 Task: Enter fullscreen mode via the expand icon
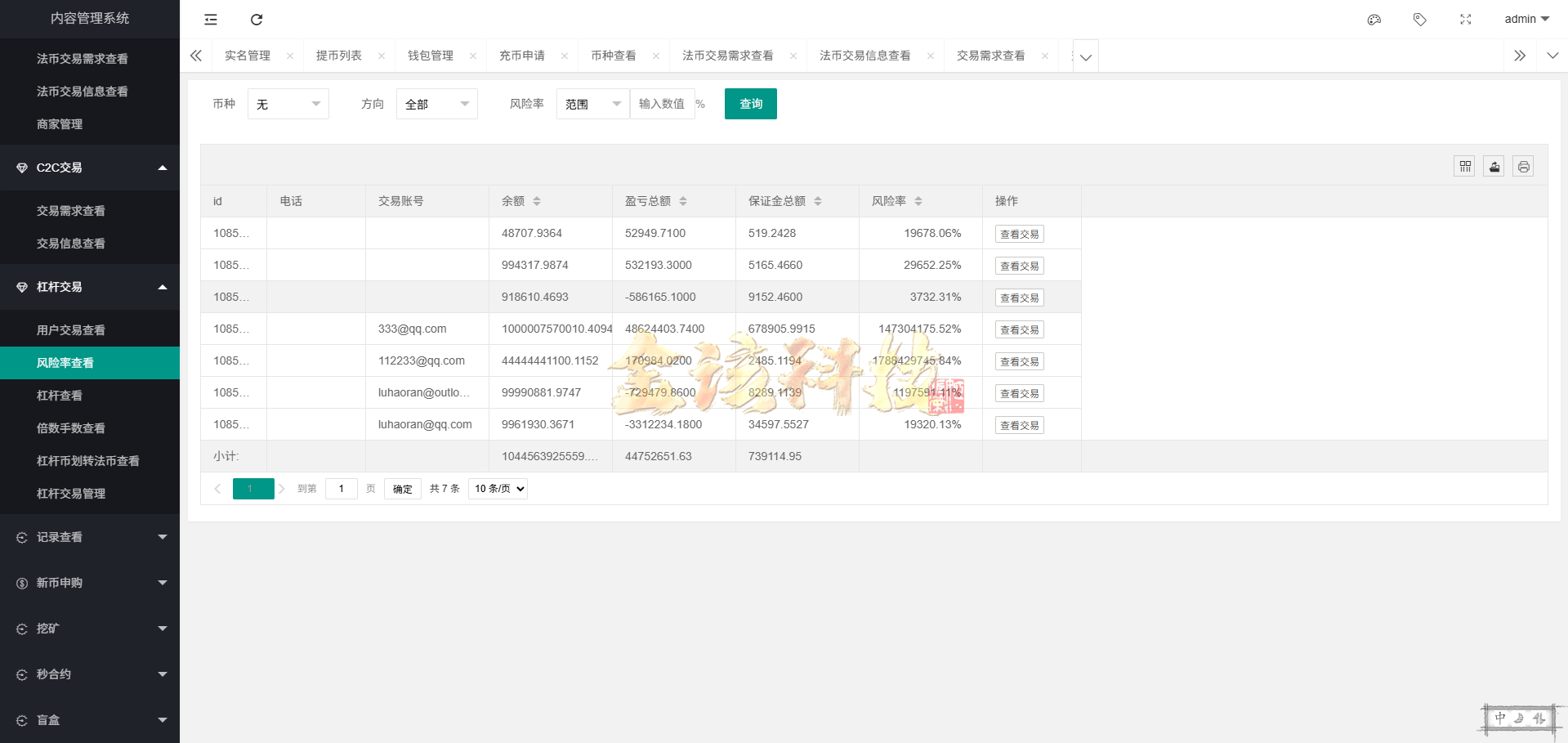pos(1465,19)
